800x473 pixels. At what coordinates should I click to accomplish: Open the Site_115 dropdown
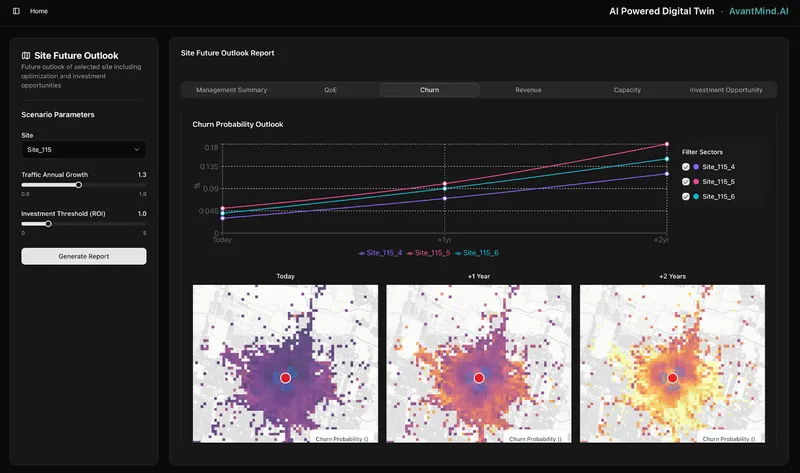[84, 150]
